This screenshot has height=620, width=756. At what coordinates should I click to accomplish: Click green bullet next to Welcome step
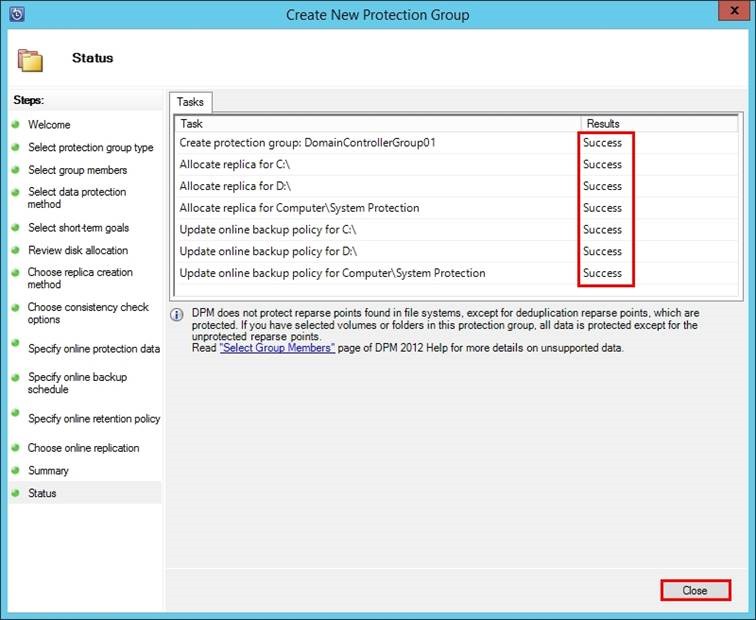click(x=15, y=124)
